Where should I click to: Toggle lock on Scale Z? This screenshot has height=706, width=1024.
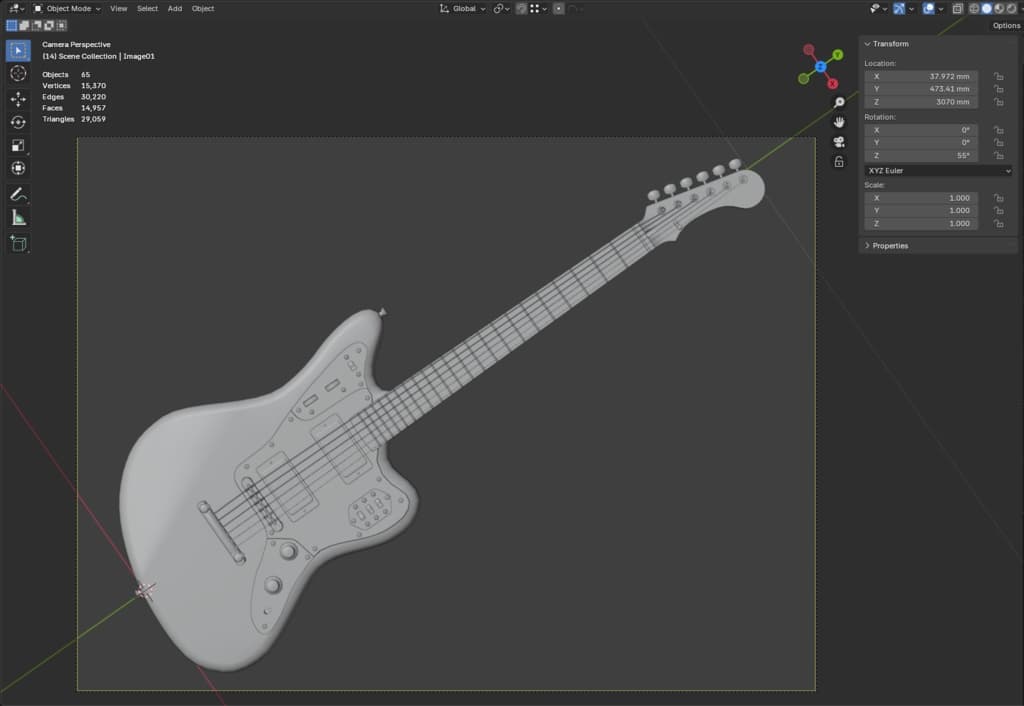[999, 223]
